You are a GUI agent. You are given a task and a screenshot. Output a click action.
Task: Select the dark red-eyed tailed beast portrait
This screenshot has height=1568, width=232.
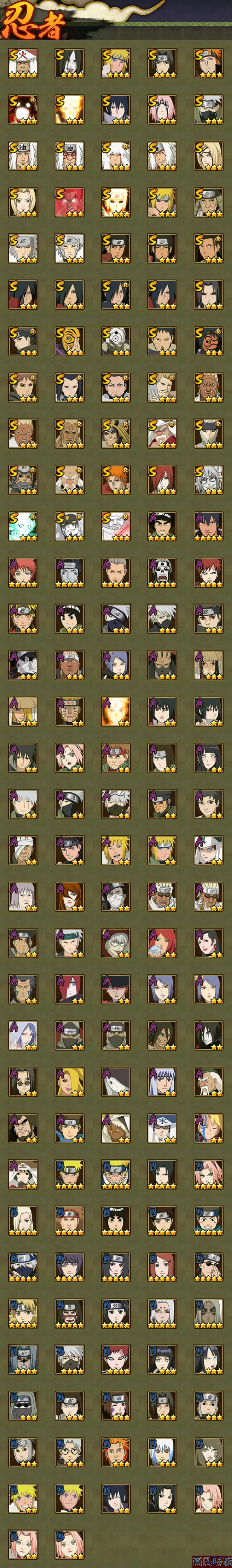pyautogui.click(x=23, y=110)
